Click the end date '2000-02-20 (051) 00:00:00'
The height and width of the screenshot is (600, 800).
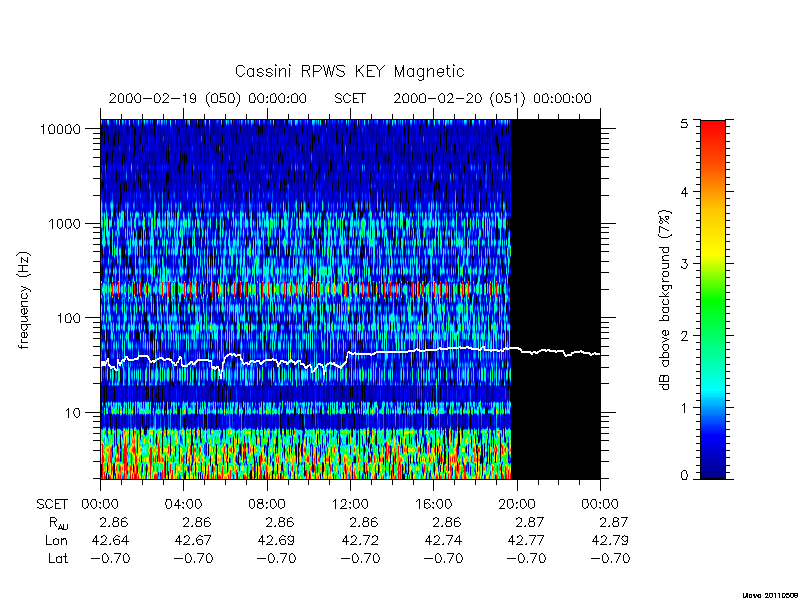coord(492,98)
